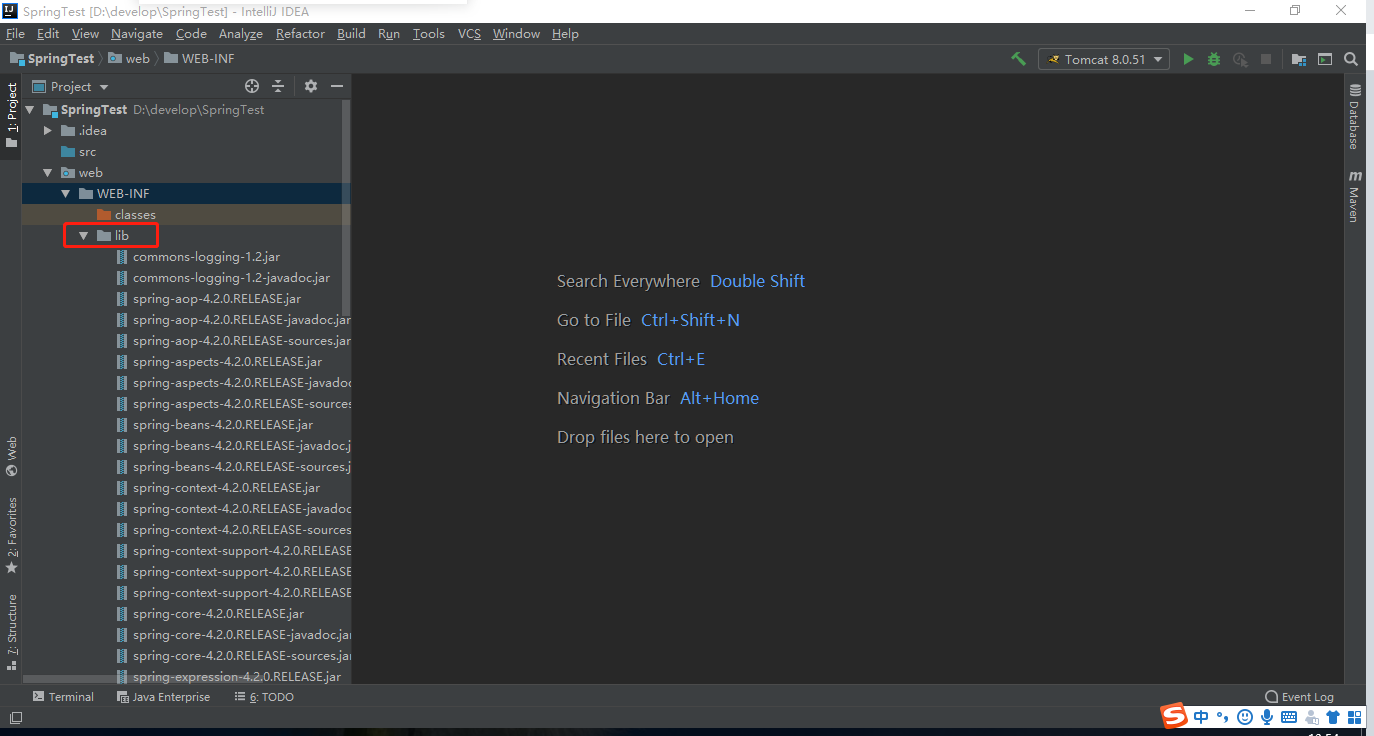
Task: Open Project Structure from the toolbar icon
Action: [x=1299, y=59]
